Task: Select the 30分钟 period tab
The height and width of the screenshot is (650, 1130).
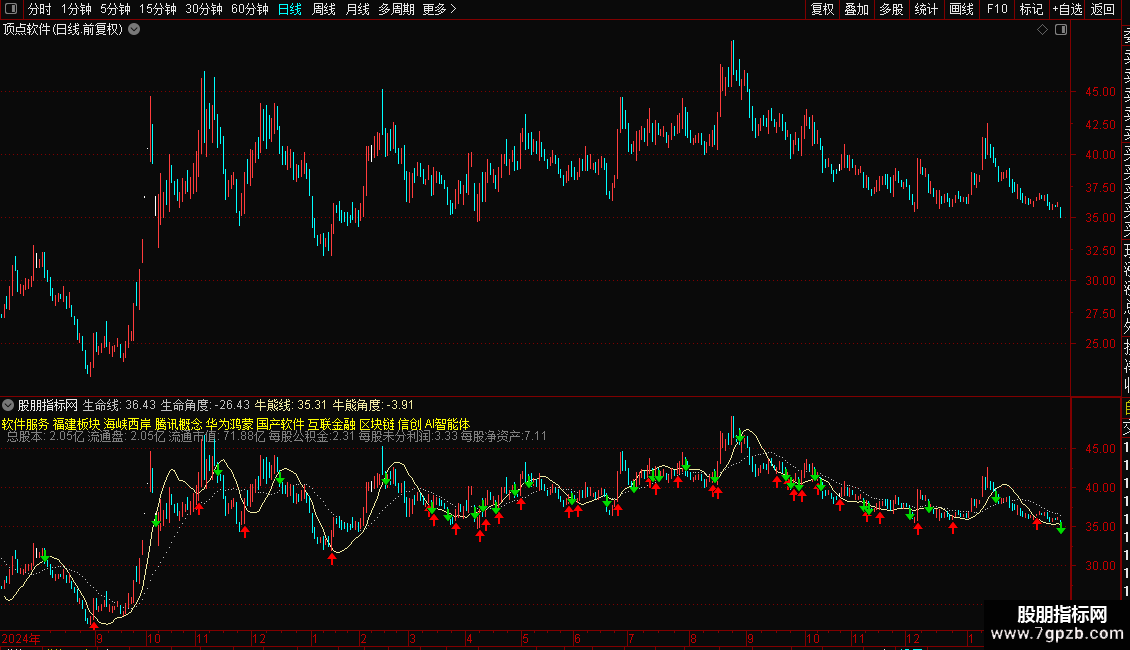Action: pyautogui.click(x=204, y=9)
